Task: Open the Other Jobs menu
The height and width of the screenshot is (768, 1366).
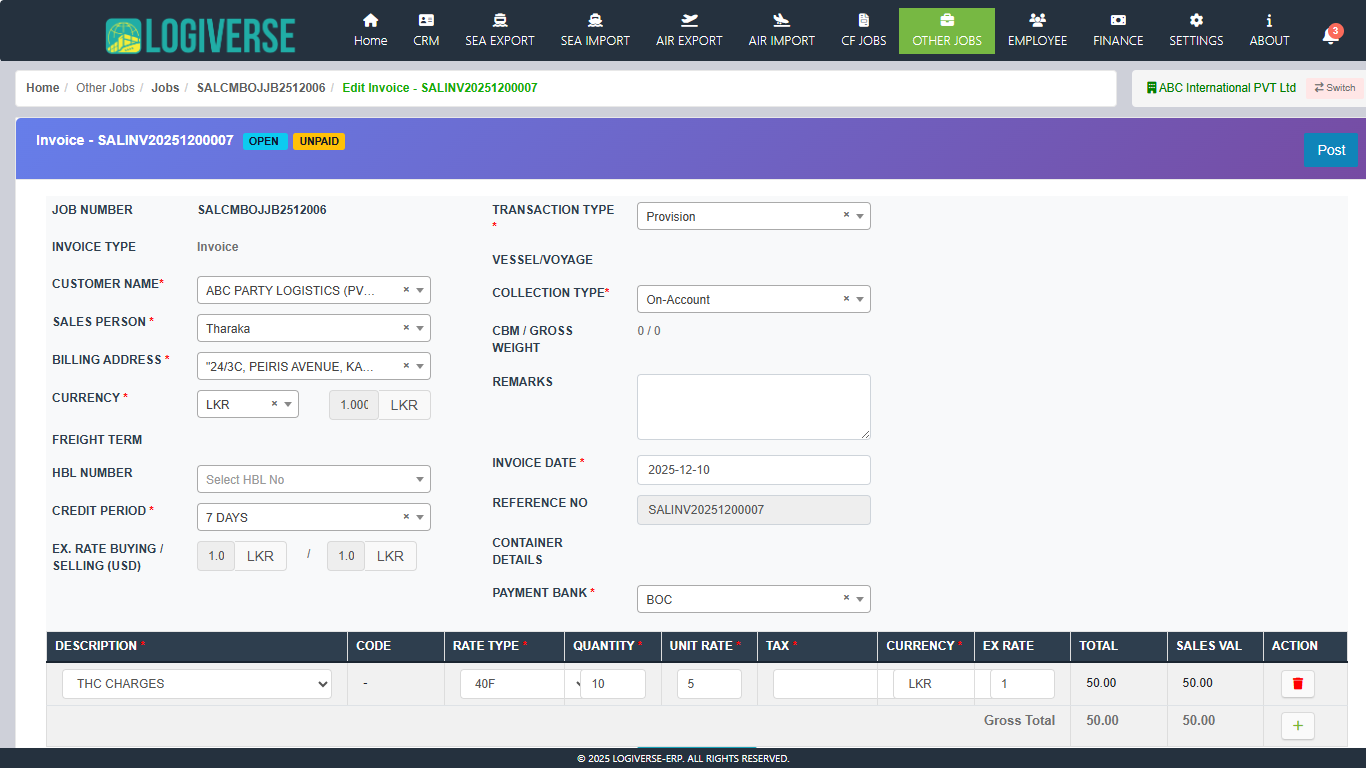Action: click(x=946, y=31)
